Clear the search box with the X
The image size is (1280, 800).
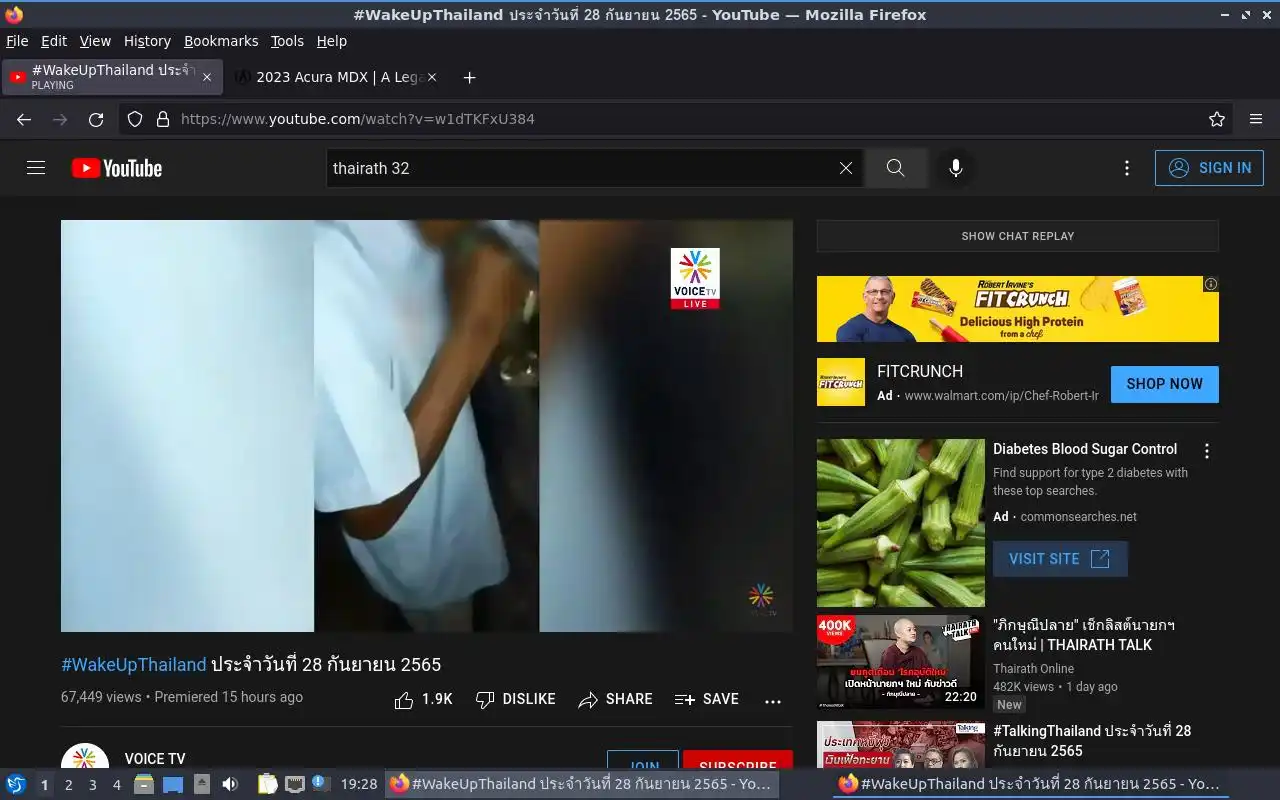[846, 168]
